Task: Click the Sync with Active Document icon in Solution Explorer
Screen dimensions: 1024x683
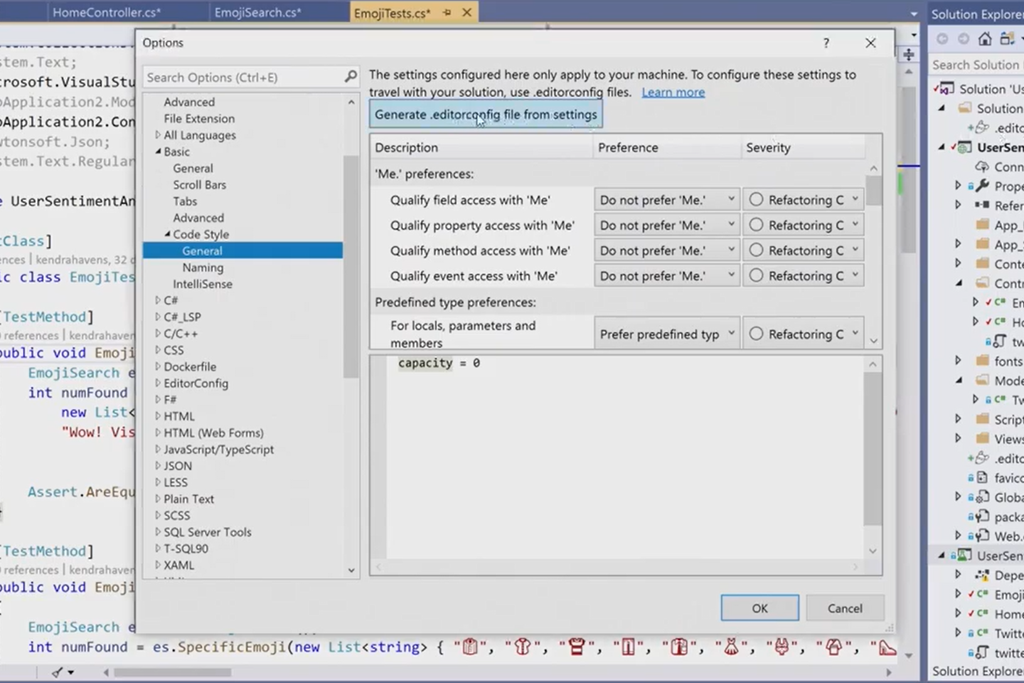Action: [1006, 40]
